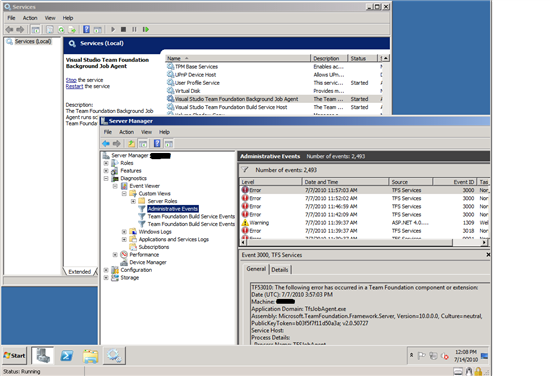Collapse Diagnostics node in tree
This screenshot has height=376, width=550.
click(106, 179)
